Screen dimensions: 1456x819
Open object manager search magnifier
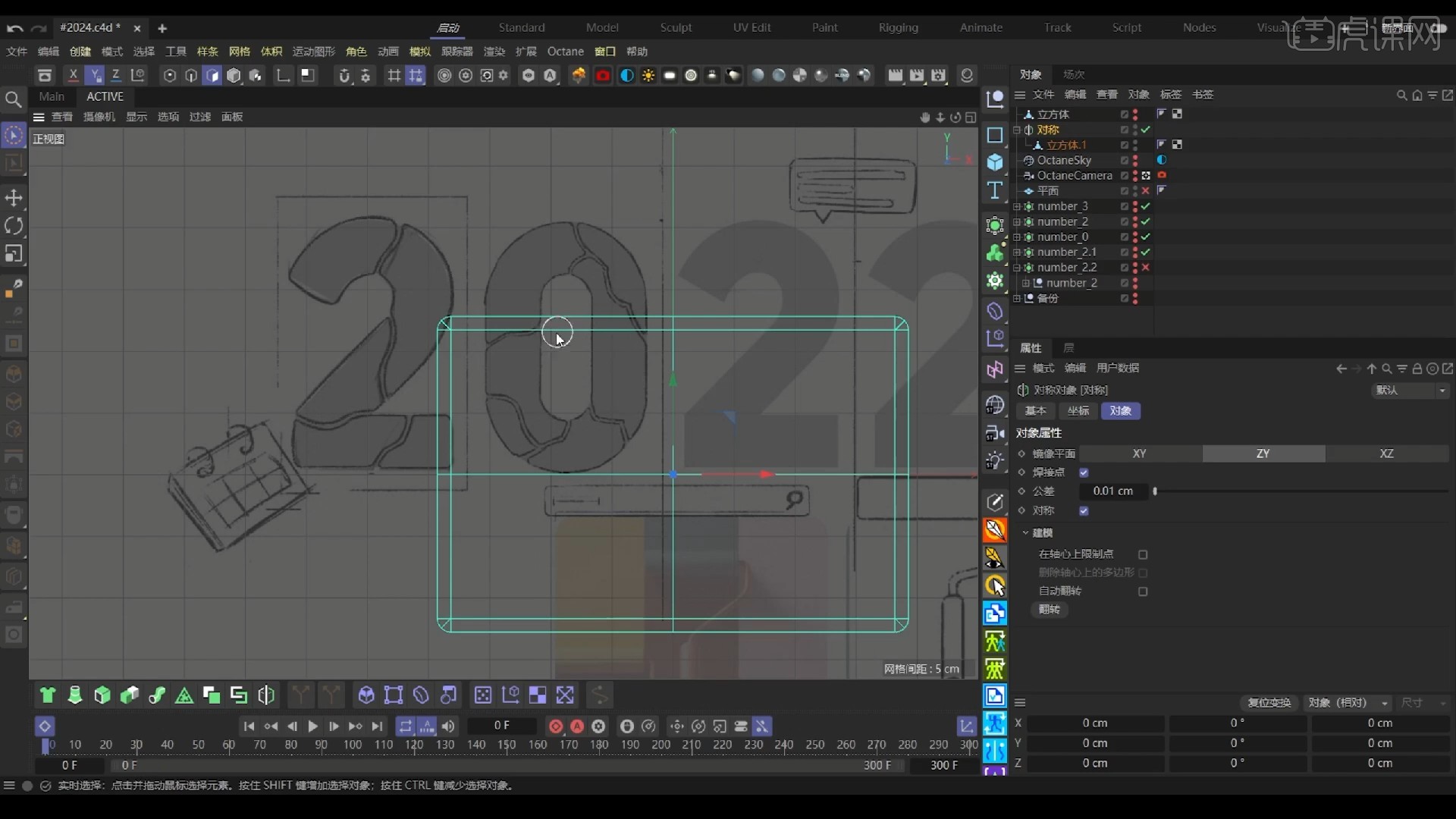pos(1401,95)
